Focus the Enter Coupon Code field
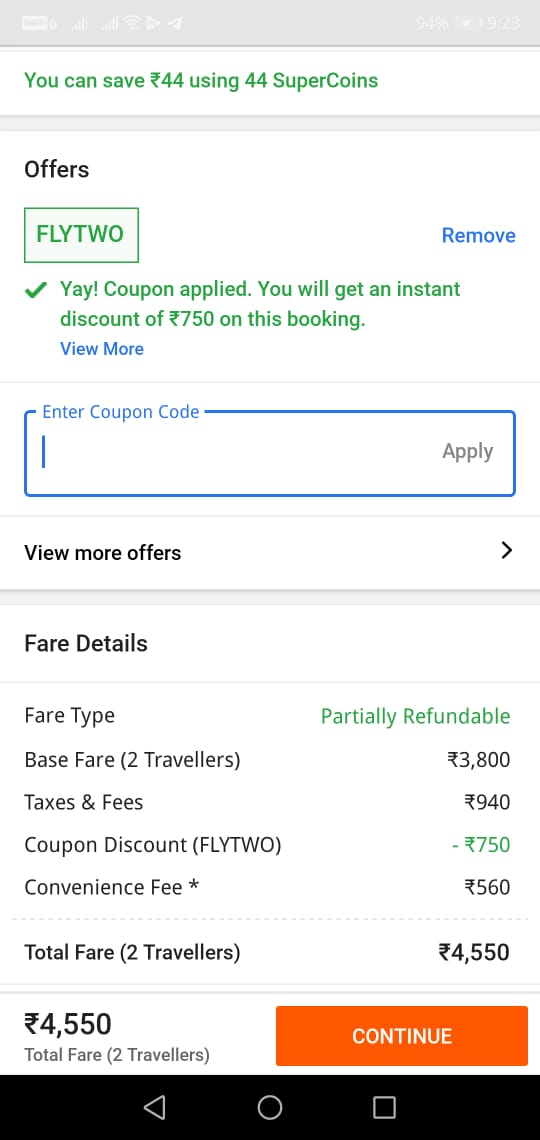The width and height of the screenshot is (540, 1140). (x=270, y=454)
